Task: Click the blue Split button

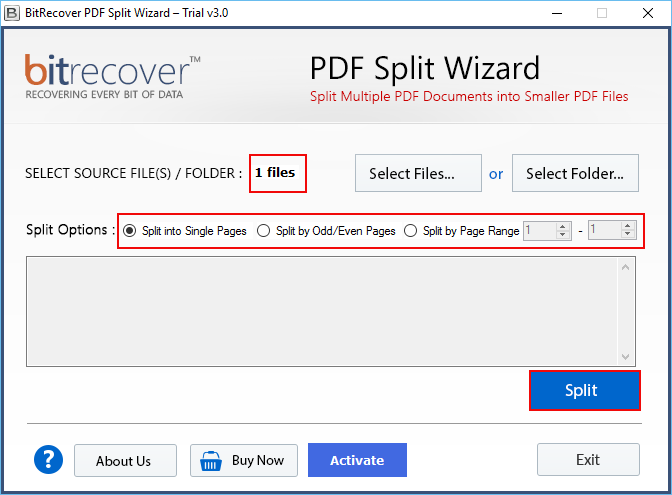Action: click(x=585, y=390)
